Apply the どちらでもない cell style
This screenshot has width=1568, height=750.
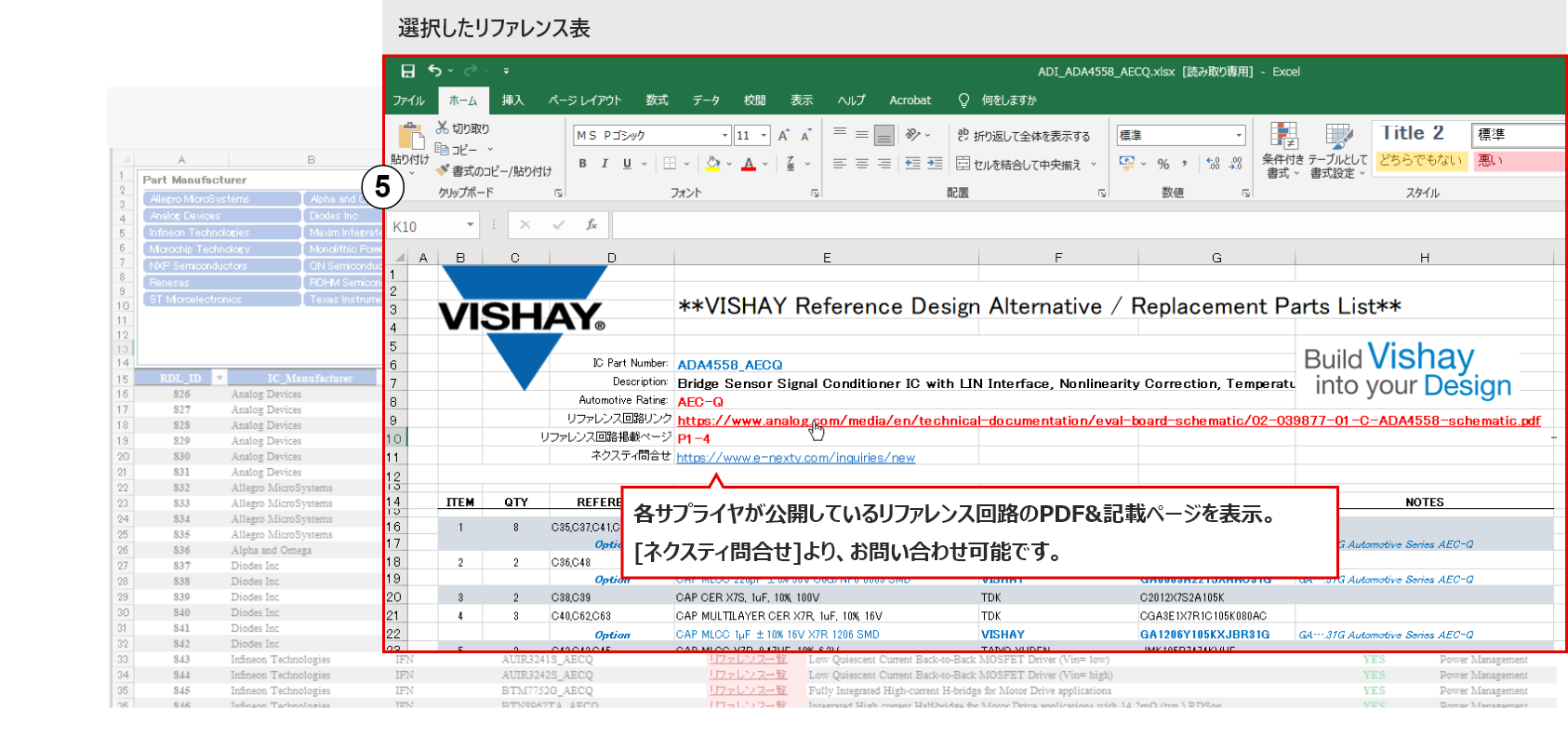coord(1421,160)
